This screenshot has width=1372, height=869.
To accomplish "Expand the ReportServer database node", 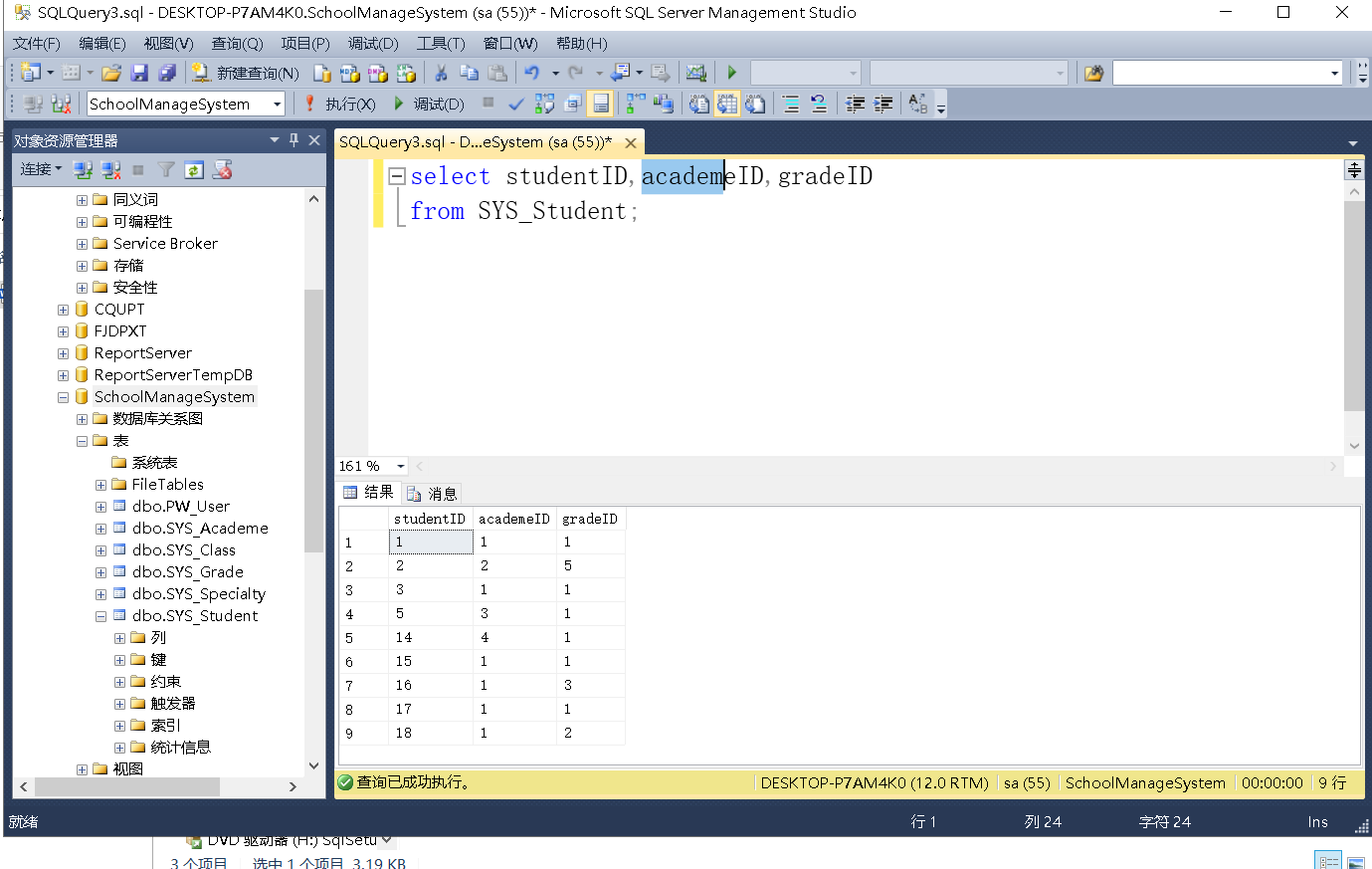I will point(63,353).
